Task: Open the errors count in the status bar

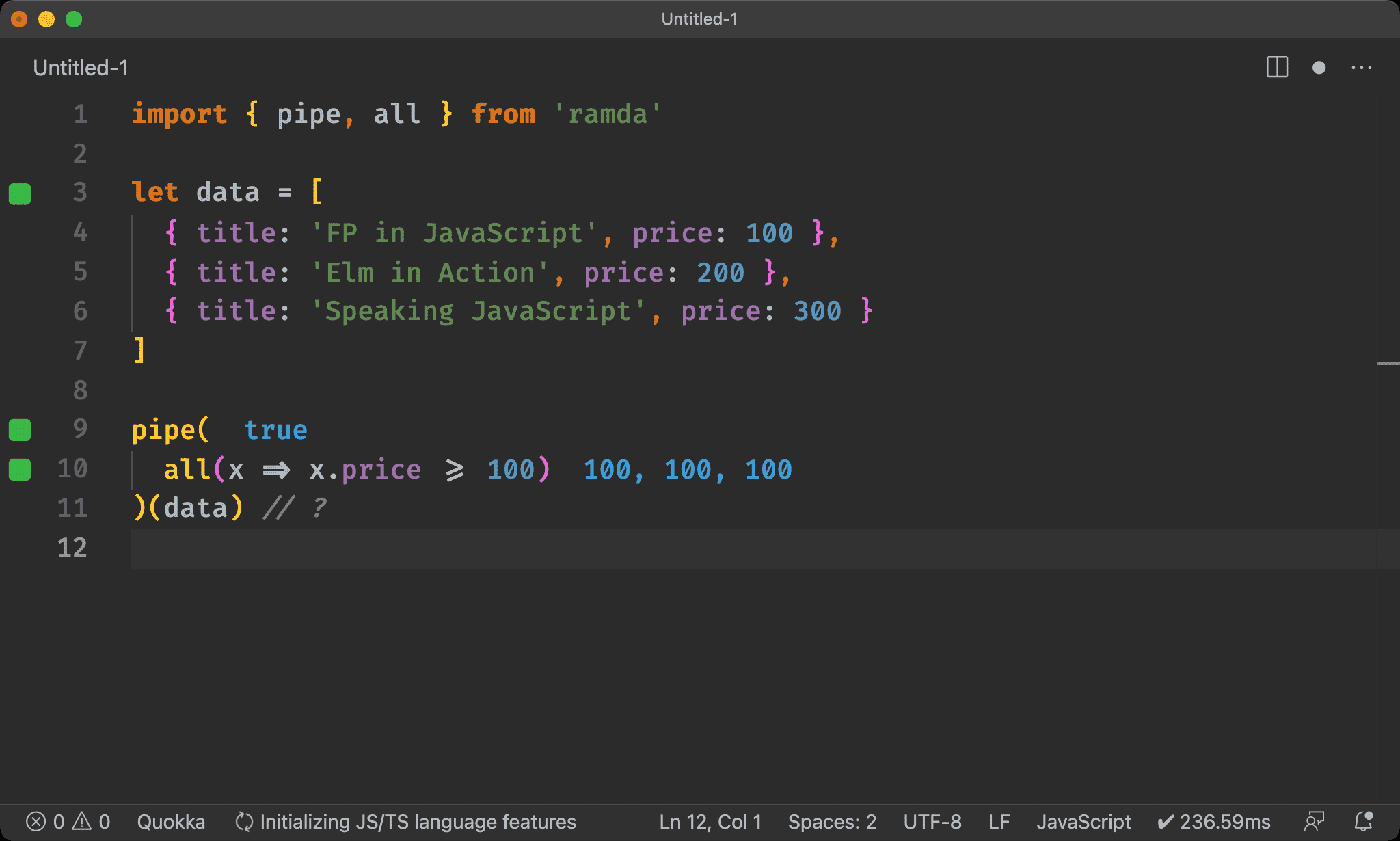Action: click(x=45, y=821)
